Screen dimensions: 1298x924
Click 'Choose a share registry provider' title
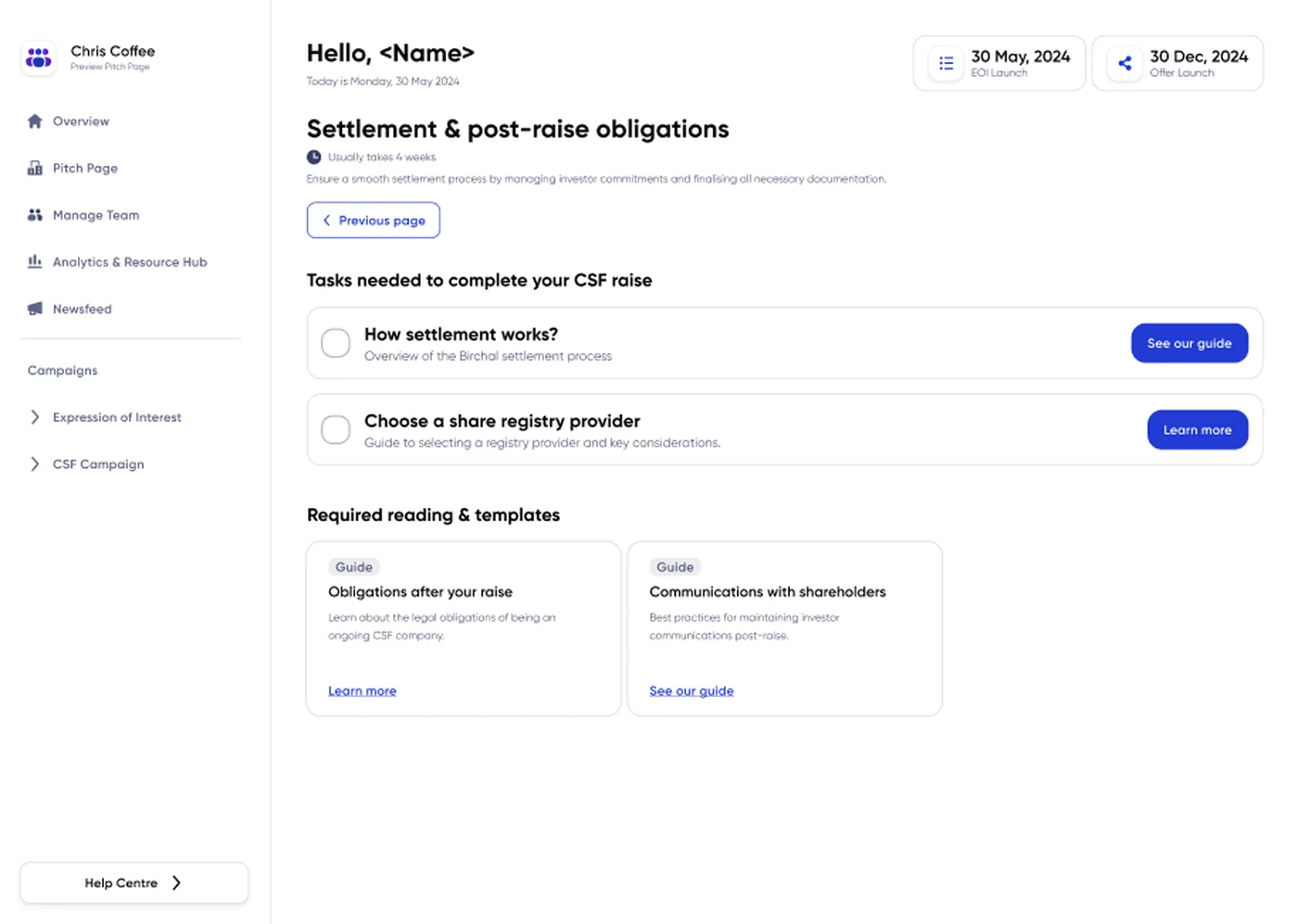(x=503, y=421)
